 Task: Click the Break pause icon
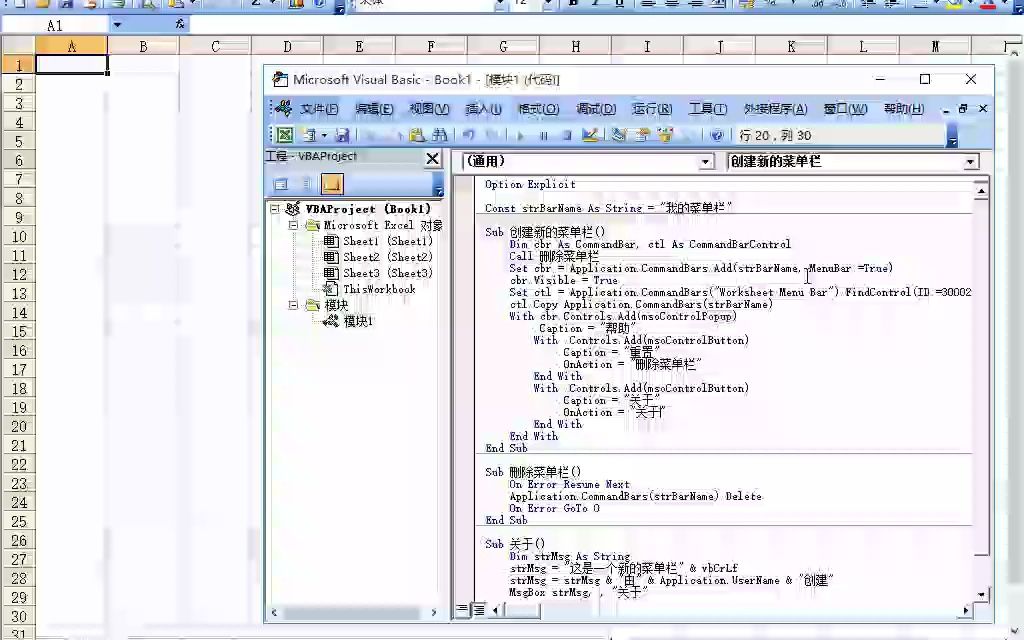click(x=543, y=135)
